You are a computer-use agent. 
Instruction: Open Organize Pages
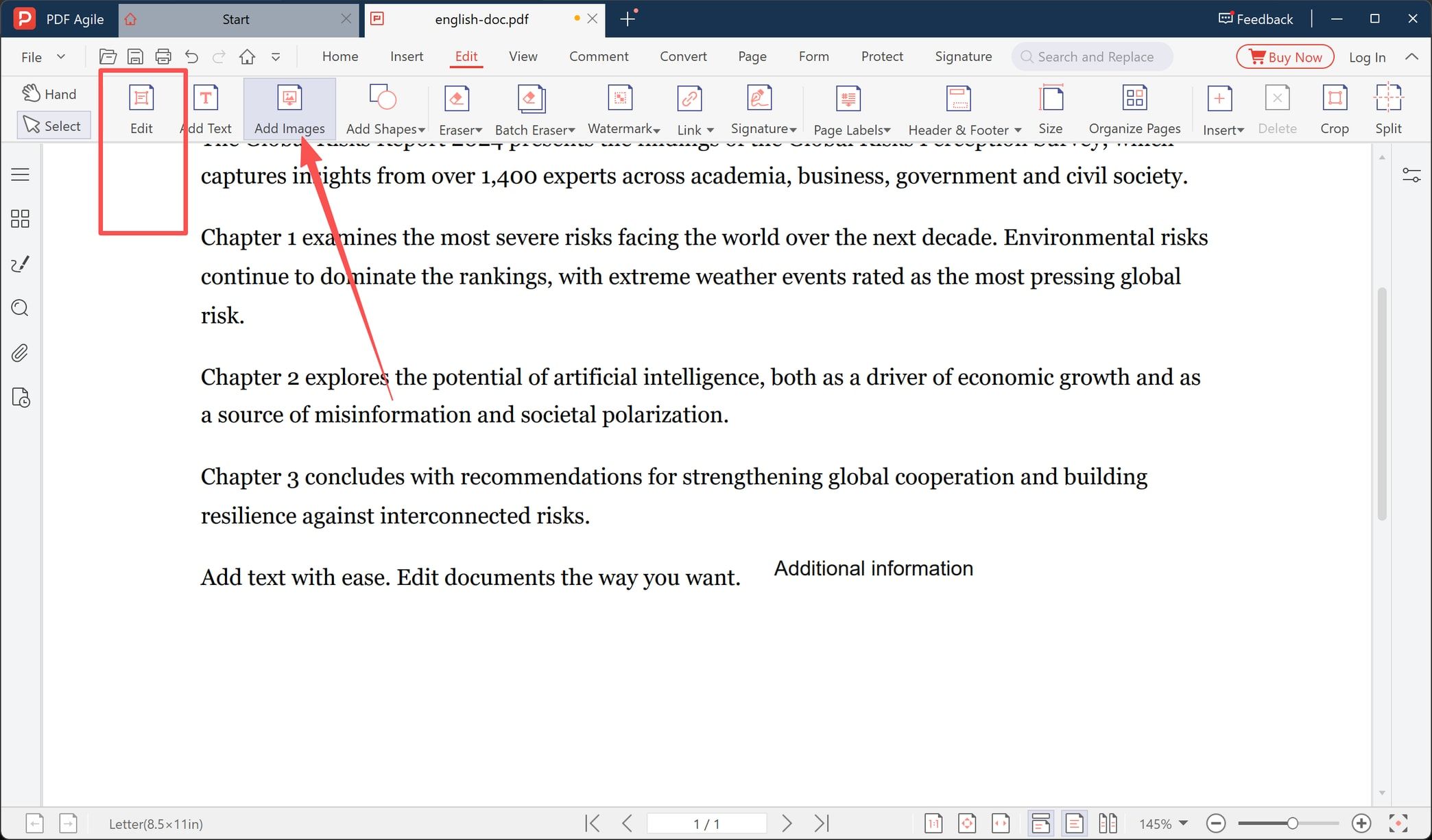click(x=1134, y=108)
